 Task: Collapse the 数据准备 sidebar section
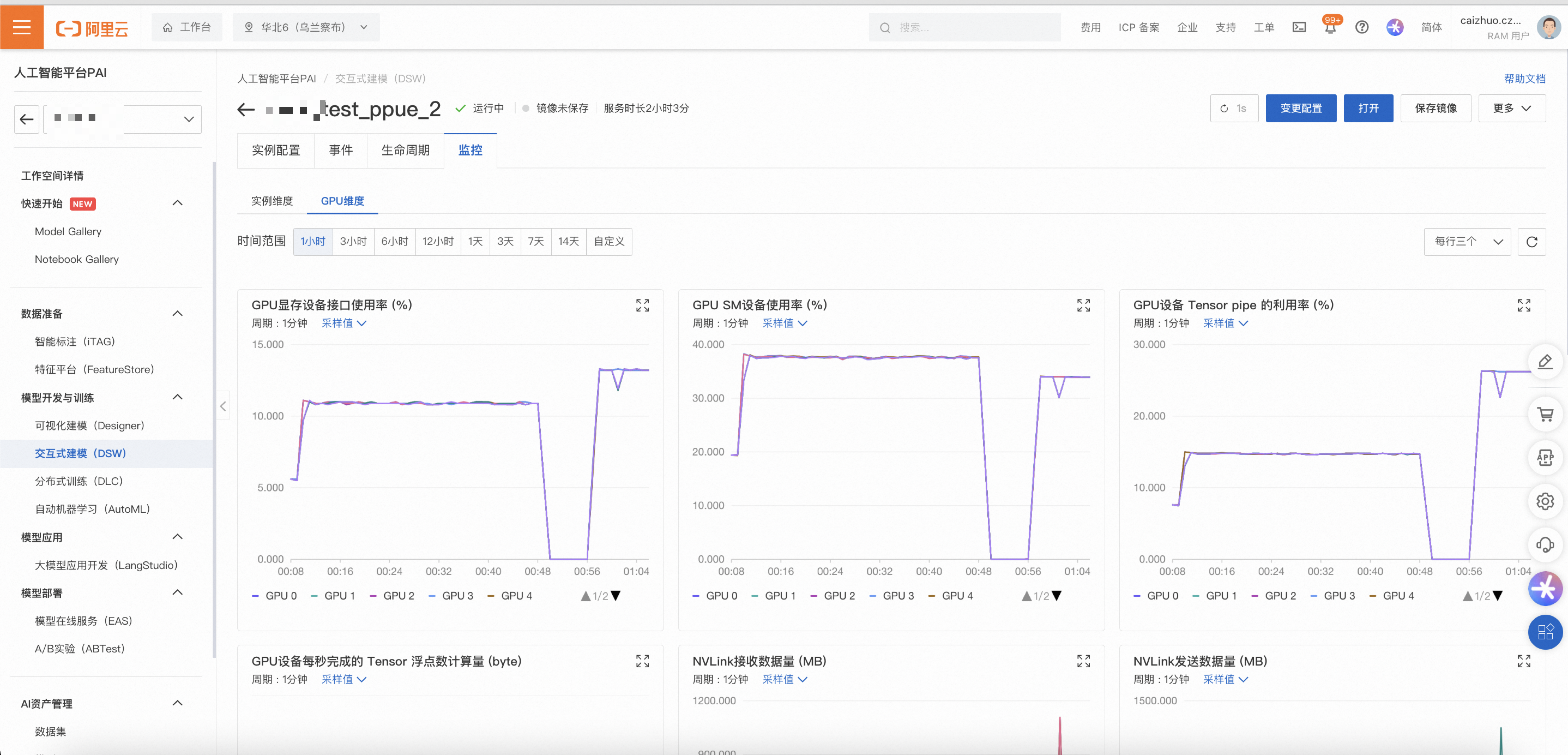pyautogui.click(x=177, y=314)
